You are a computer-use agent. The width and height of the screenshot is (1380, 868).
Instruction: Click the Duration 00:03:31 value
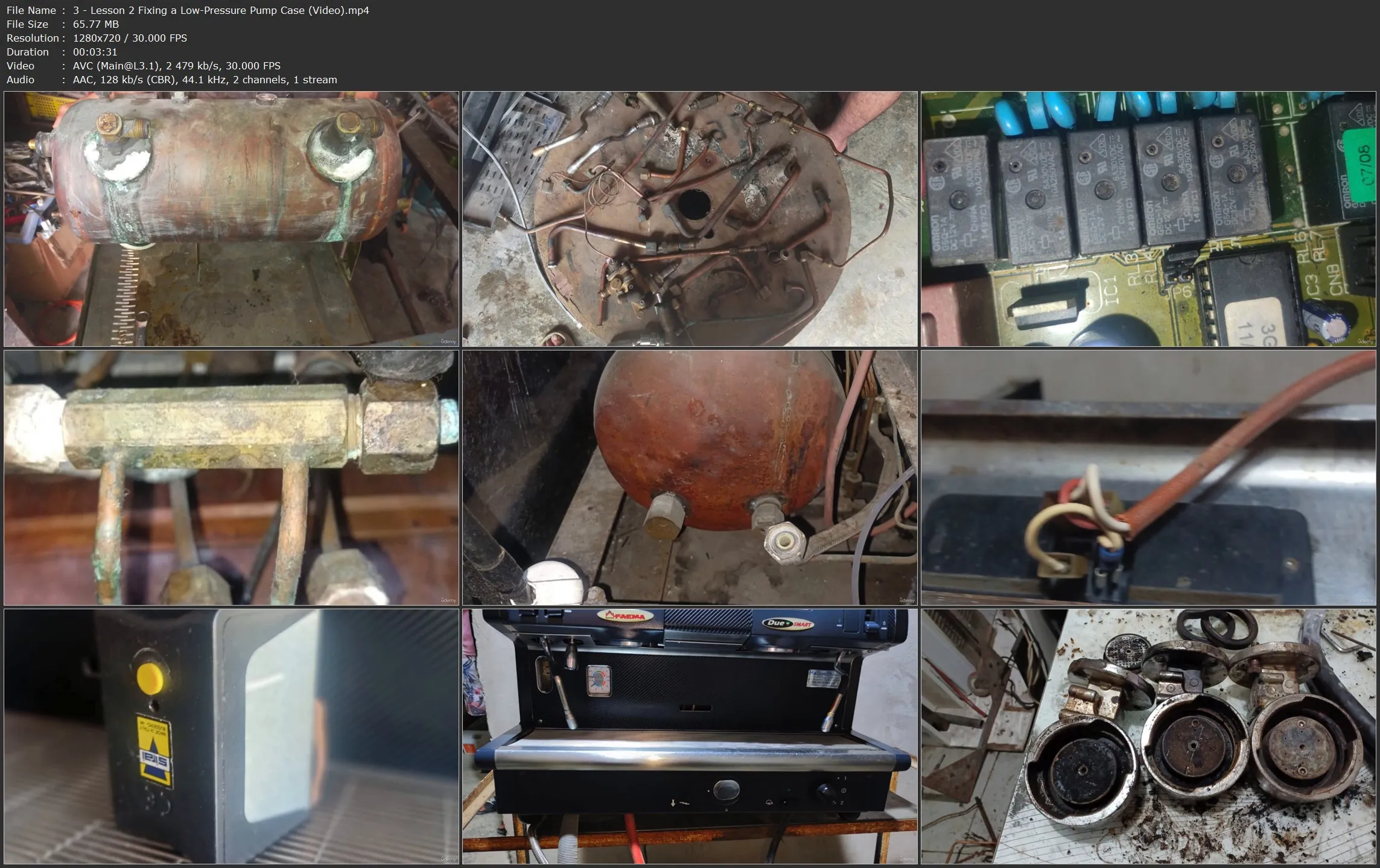click(95, 52)
